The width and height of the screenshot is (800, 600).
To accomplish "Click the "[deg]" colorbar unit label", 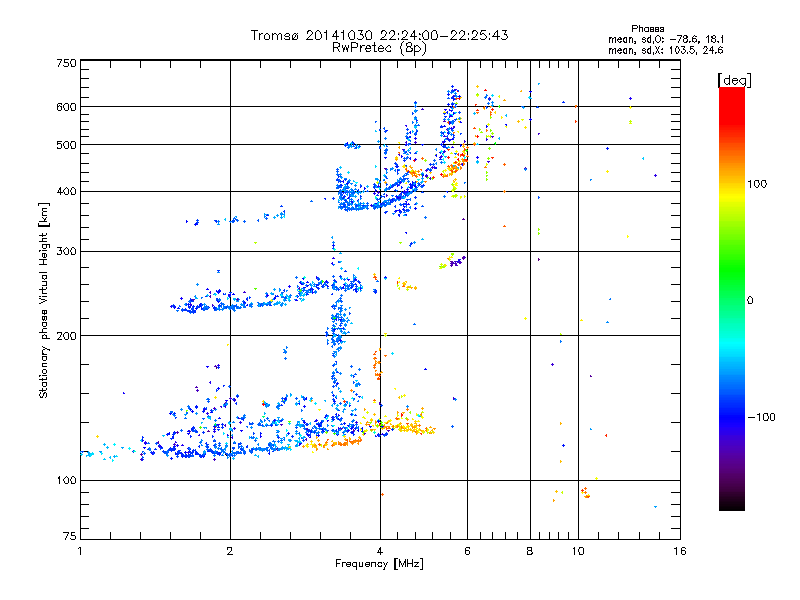I will click(x=734, y=80).
